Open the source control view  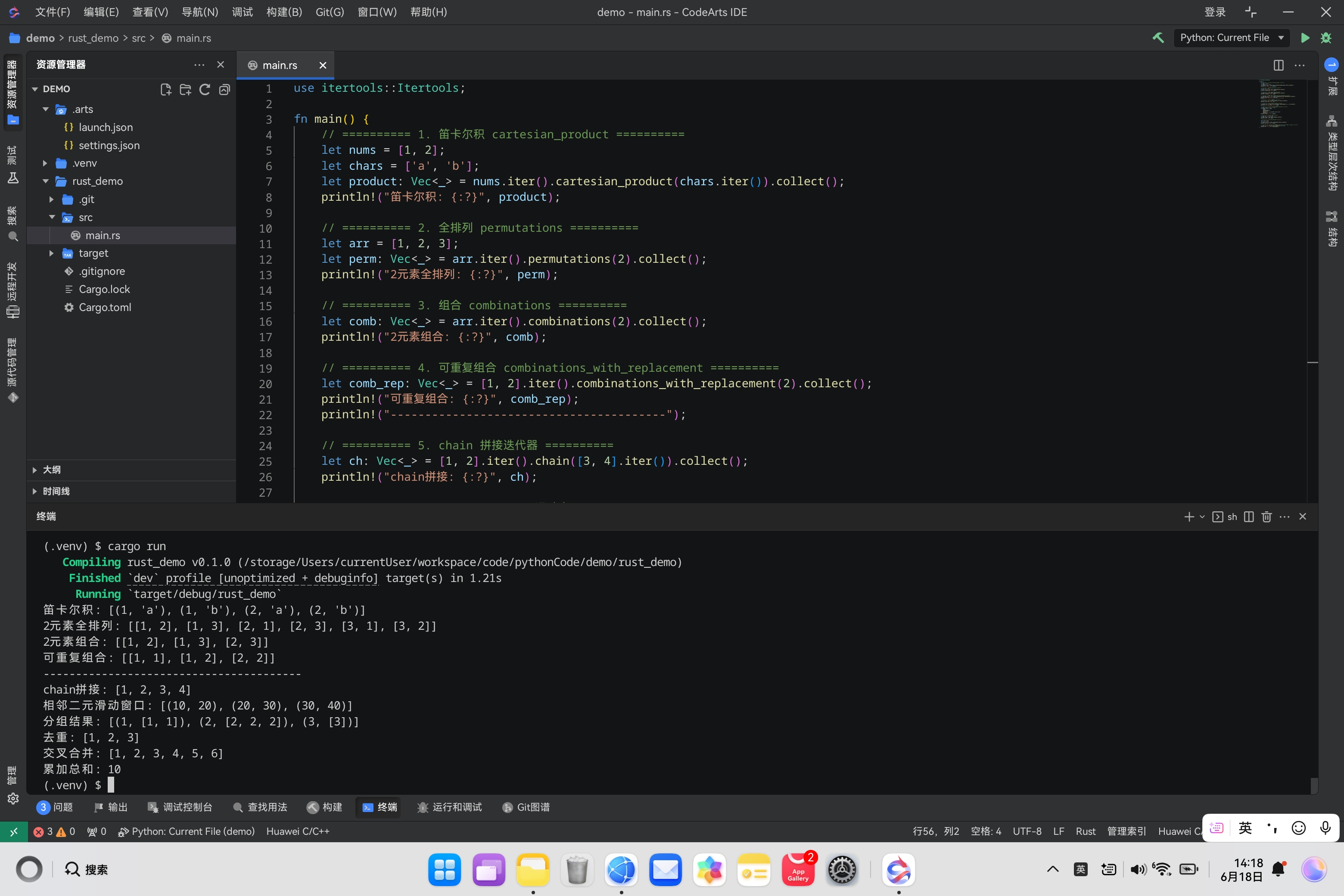[x=13, y=371]
